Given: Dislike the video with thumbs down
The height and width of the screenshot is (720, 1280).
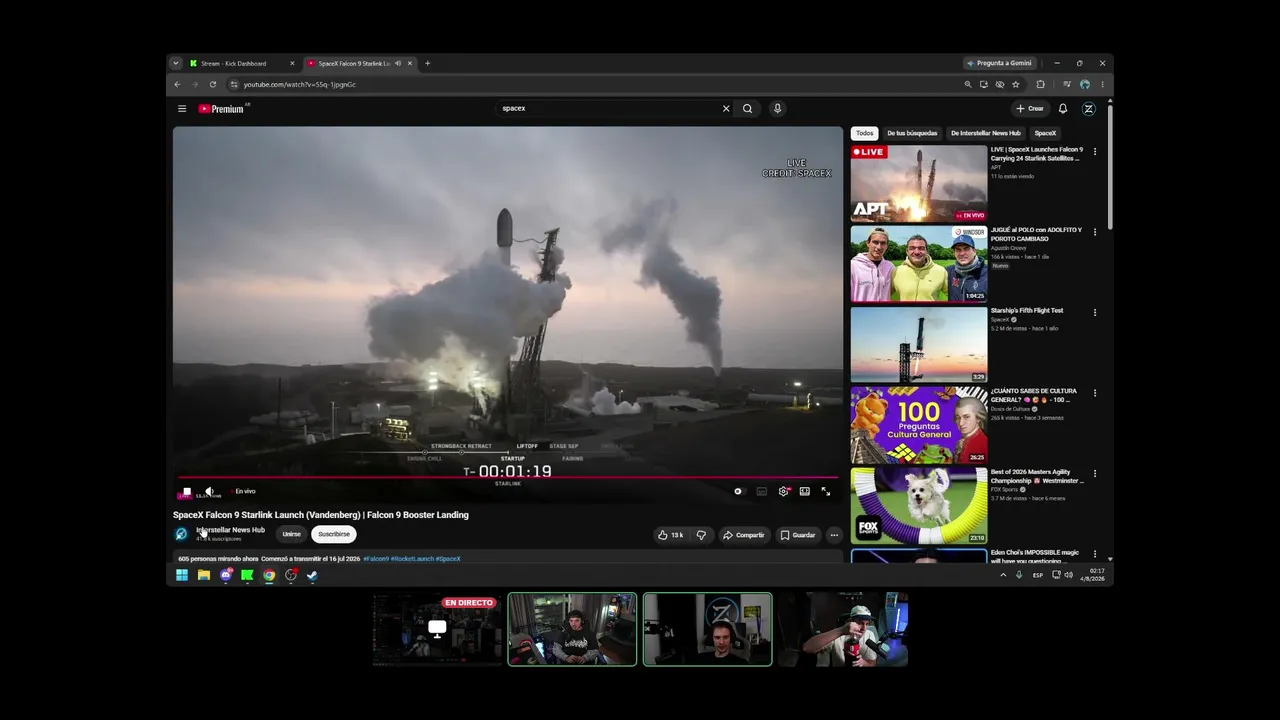Looking at the screenshot, I should [x=701, y=536].
